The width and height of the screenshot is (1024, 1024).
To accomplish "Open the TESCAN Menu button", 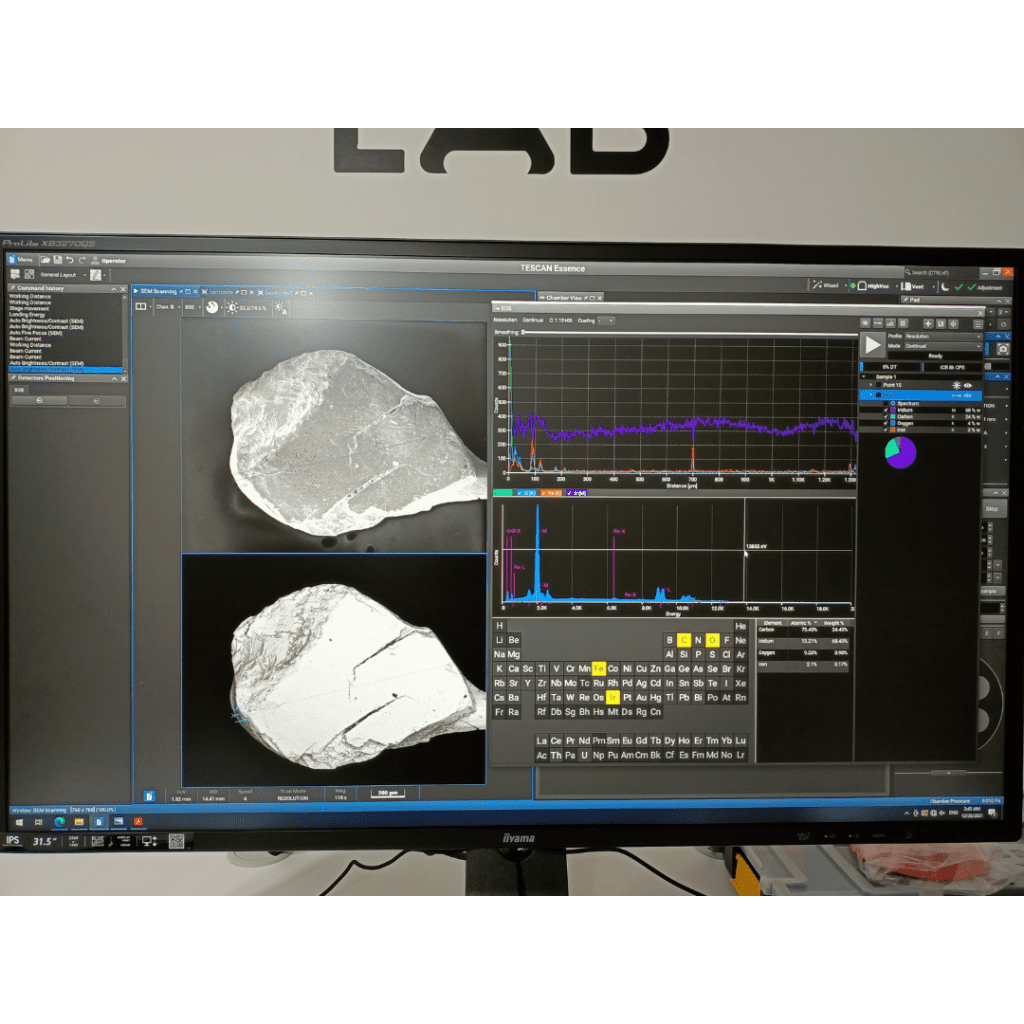I will point(21,259).
